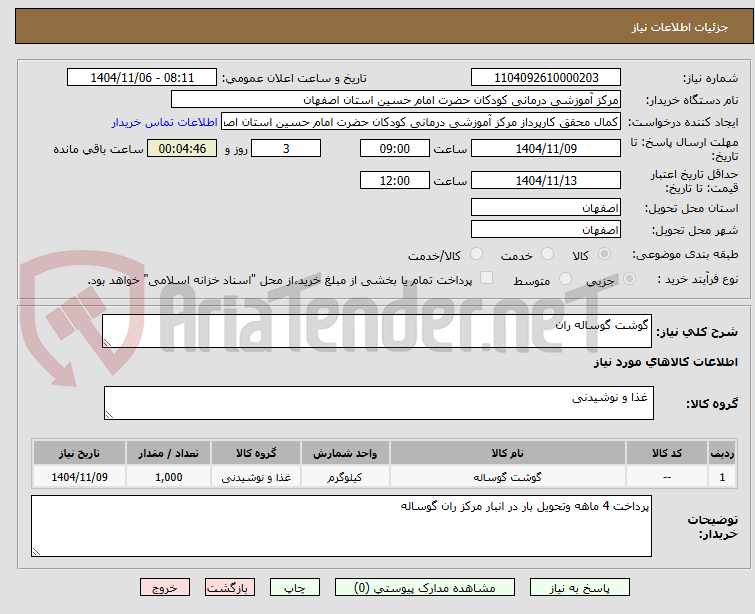
Task: Click the نام کالا column header
Action: tap(508, 453)
